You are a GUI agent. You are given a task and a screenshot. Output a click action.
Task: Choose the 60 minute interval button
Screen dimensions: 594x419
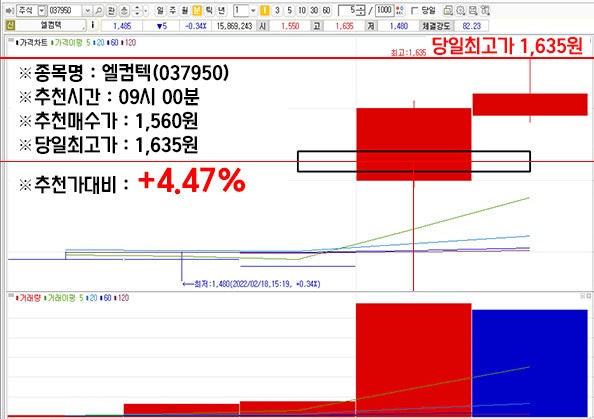coord(326,11)
